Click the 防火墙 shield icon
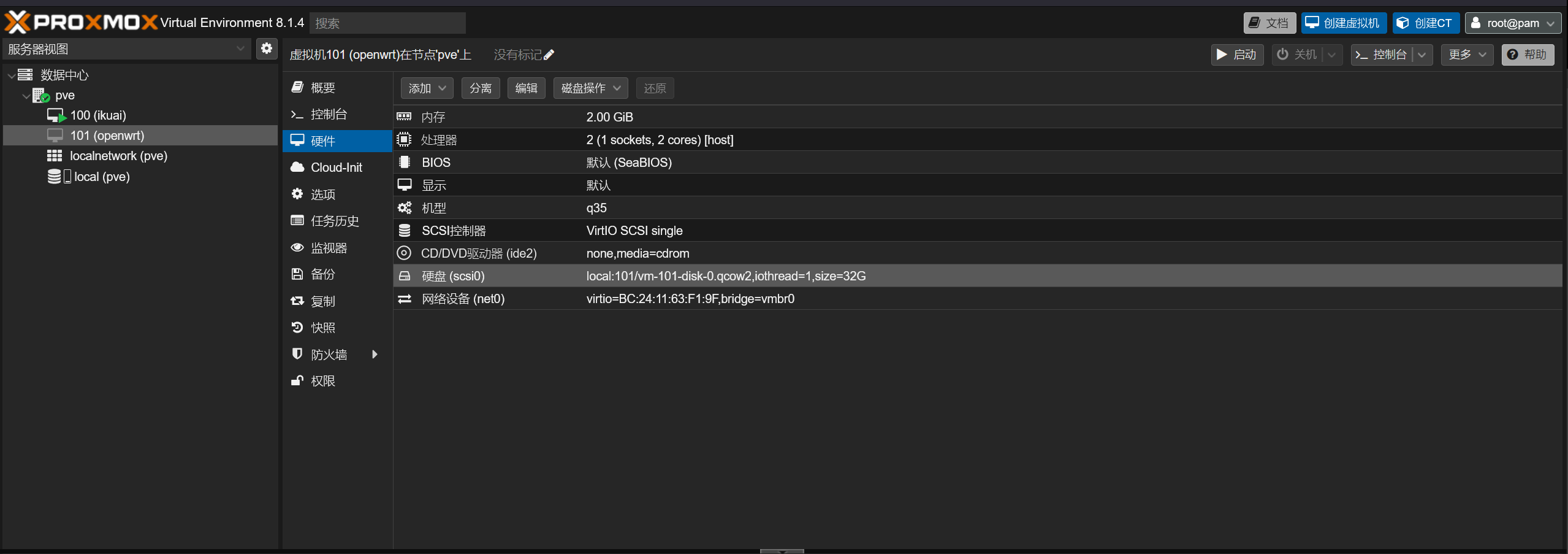Viewport: 1568px width, 554px height. pos(297,354)
